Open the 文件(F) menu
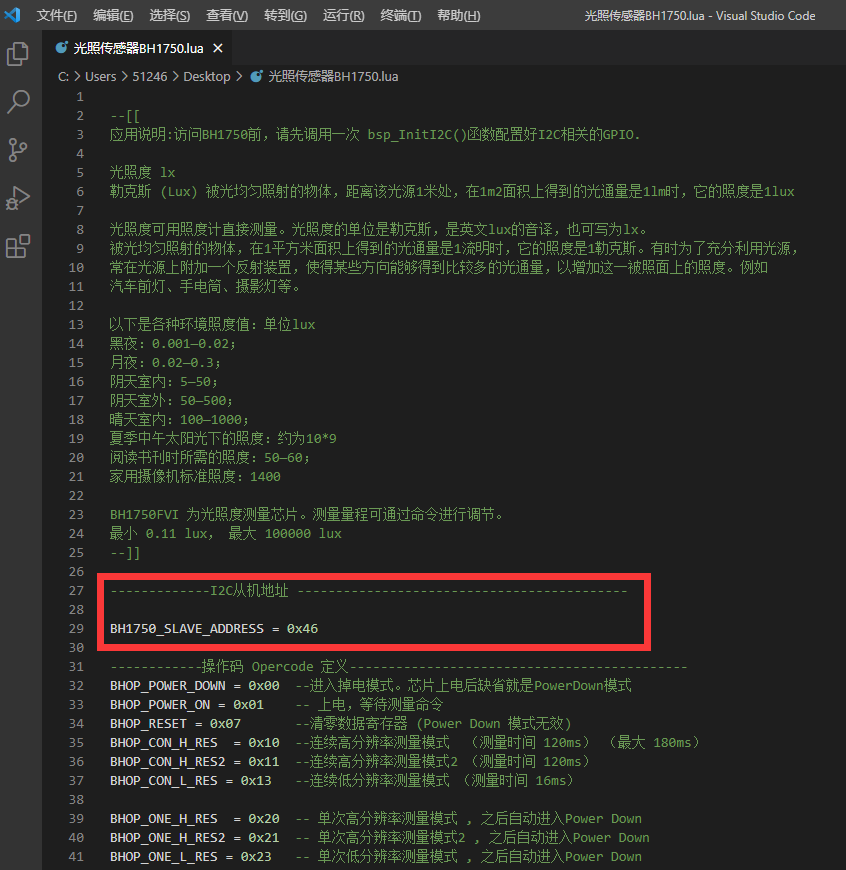Image resolution: width=846 pixels, height=870 pixels. pyautogui.click(x=57, y=16)
